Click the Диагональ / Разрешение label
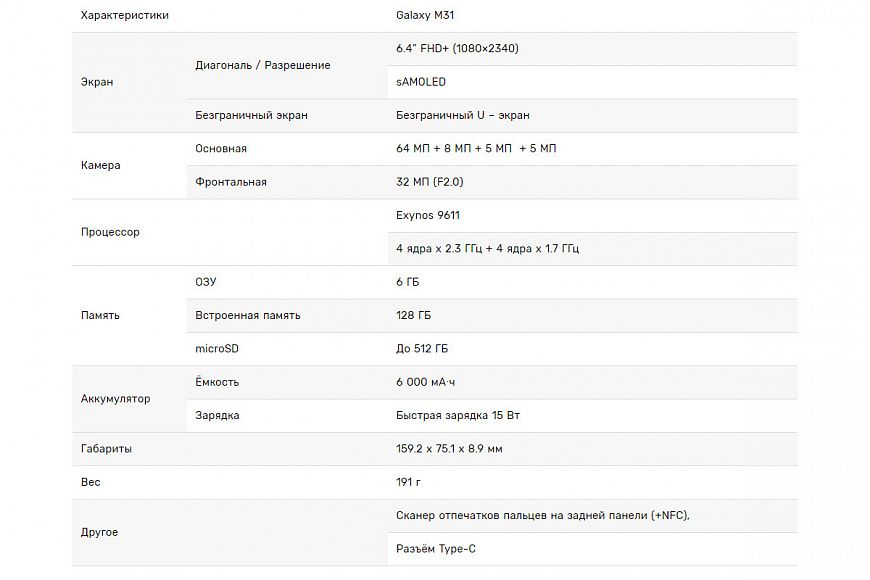This screenshot has height=580, width=870. (262, 65)
